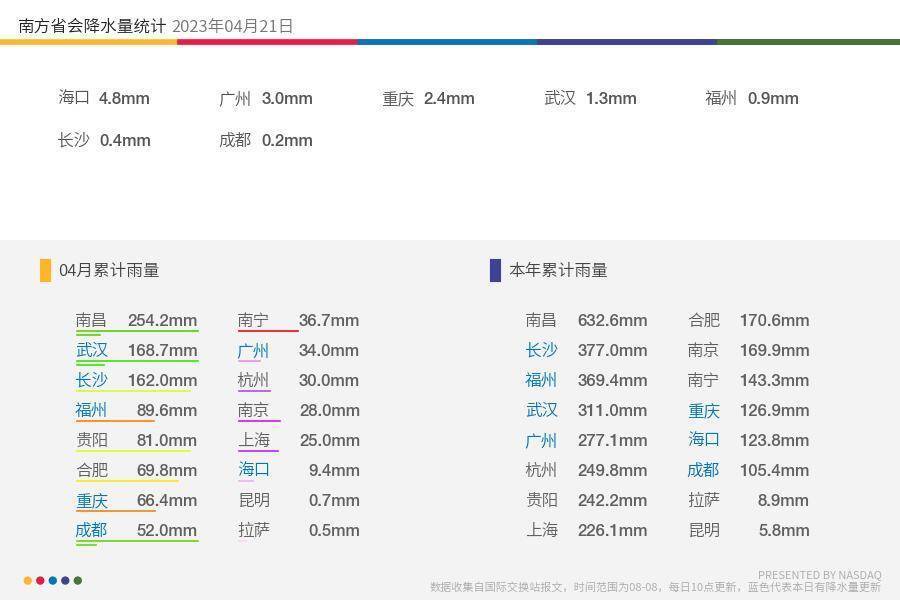This screenshot has height=600, width=900.
Task: Click the 1.3mm daily value for 武汉
Action: 611,98
